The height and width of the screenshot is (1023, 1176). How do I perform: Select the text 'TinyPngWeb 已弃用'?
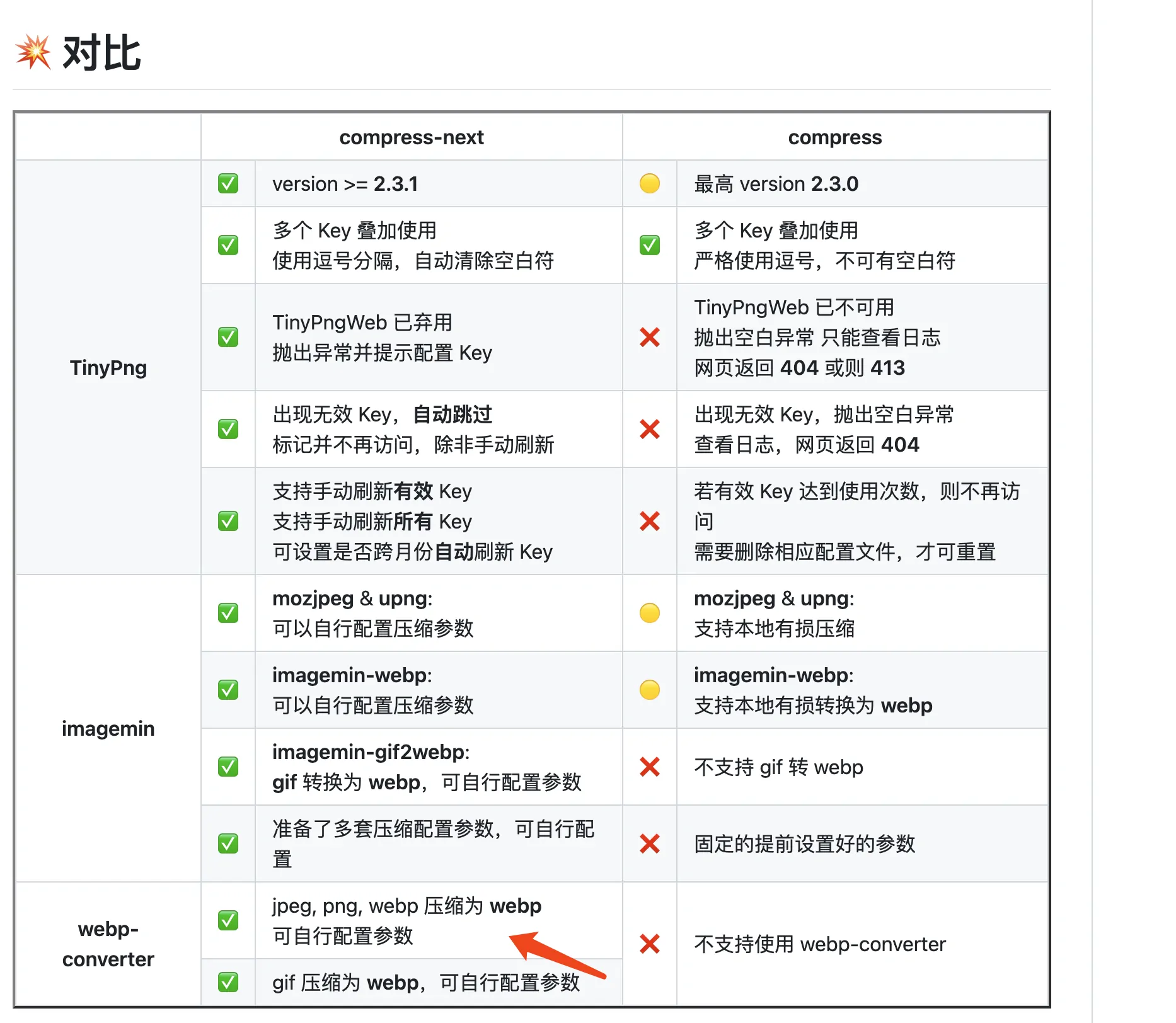pyautogui.click(x=362, y=323)
